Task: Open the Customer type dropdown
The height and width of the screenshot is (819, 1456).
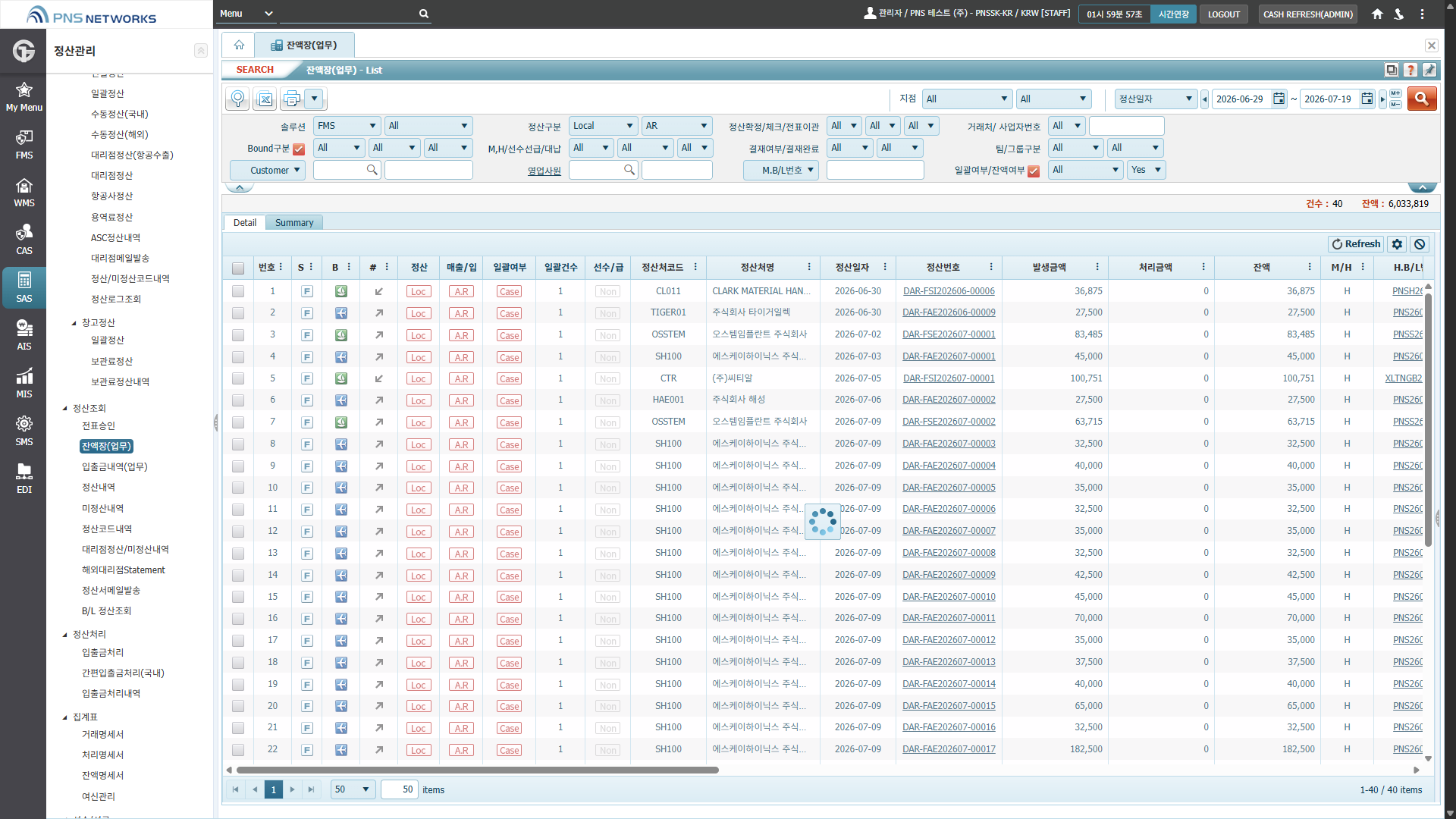Action: pos(268,170)
